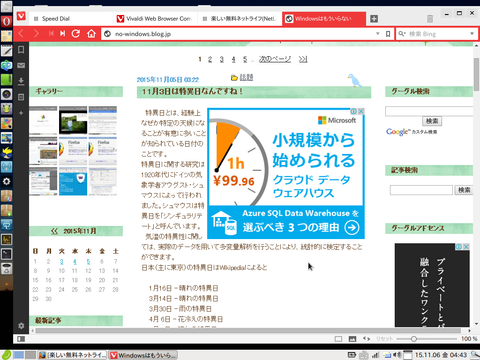Go to page 4 of the blog
The height and width of the screenshot is (360, 480).
tap(233, 59)
